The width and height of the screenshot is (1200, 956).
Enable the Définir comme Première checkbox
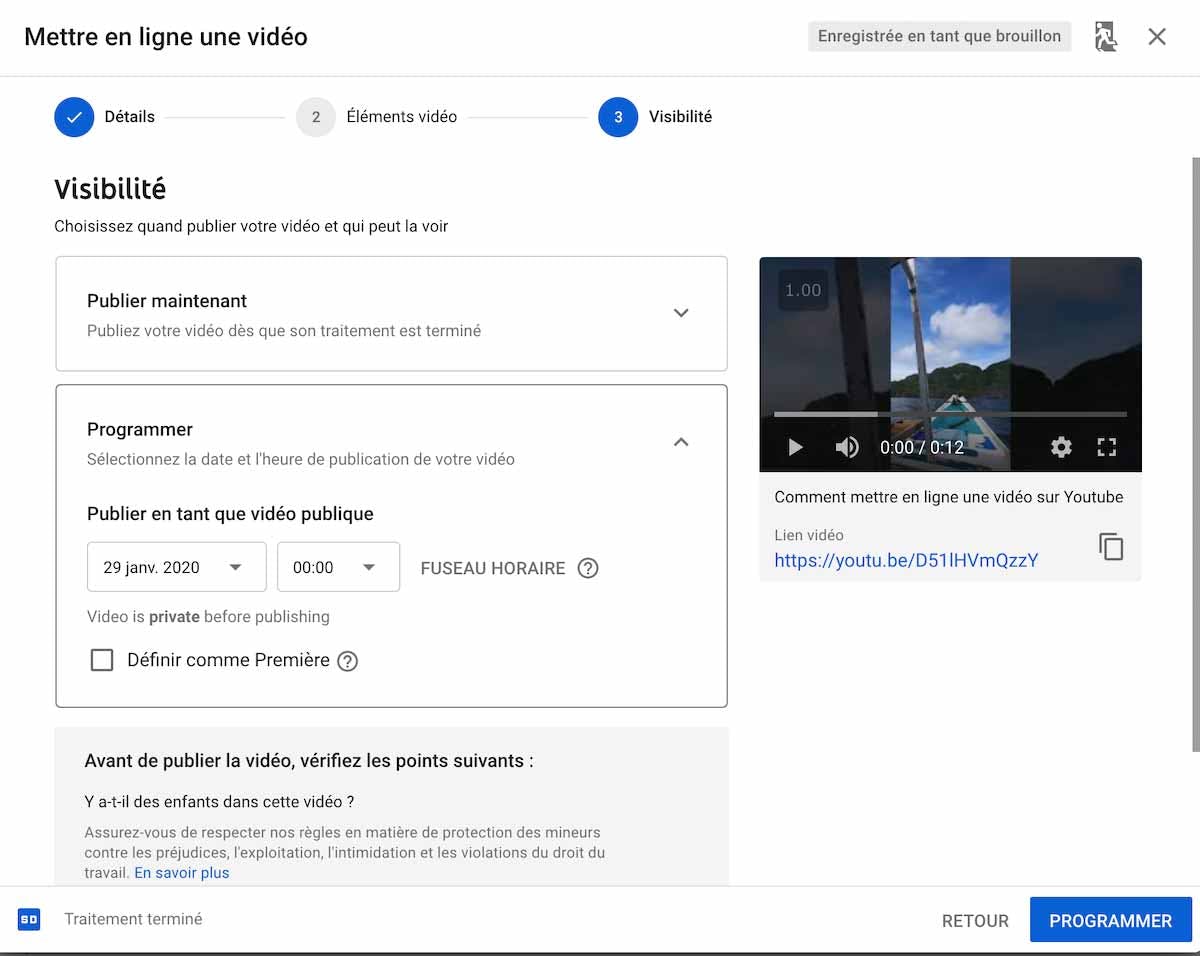tap(102, 660)
